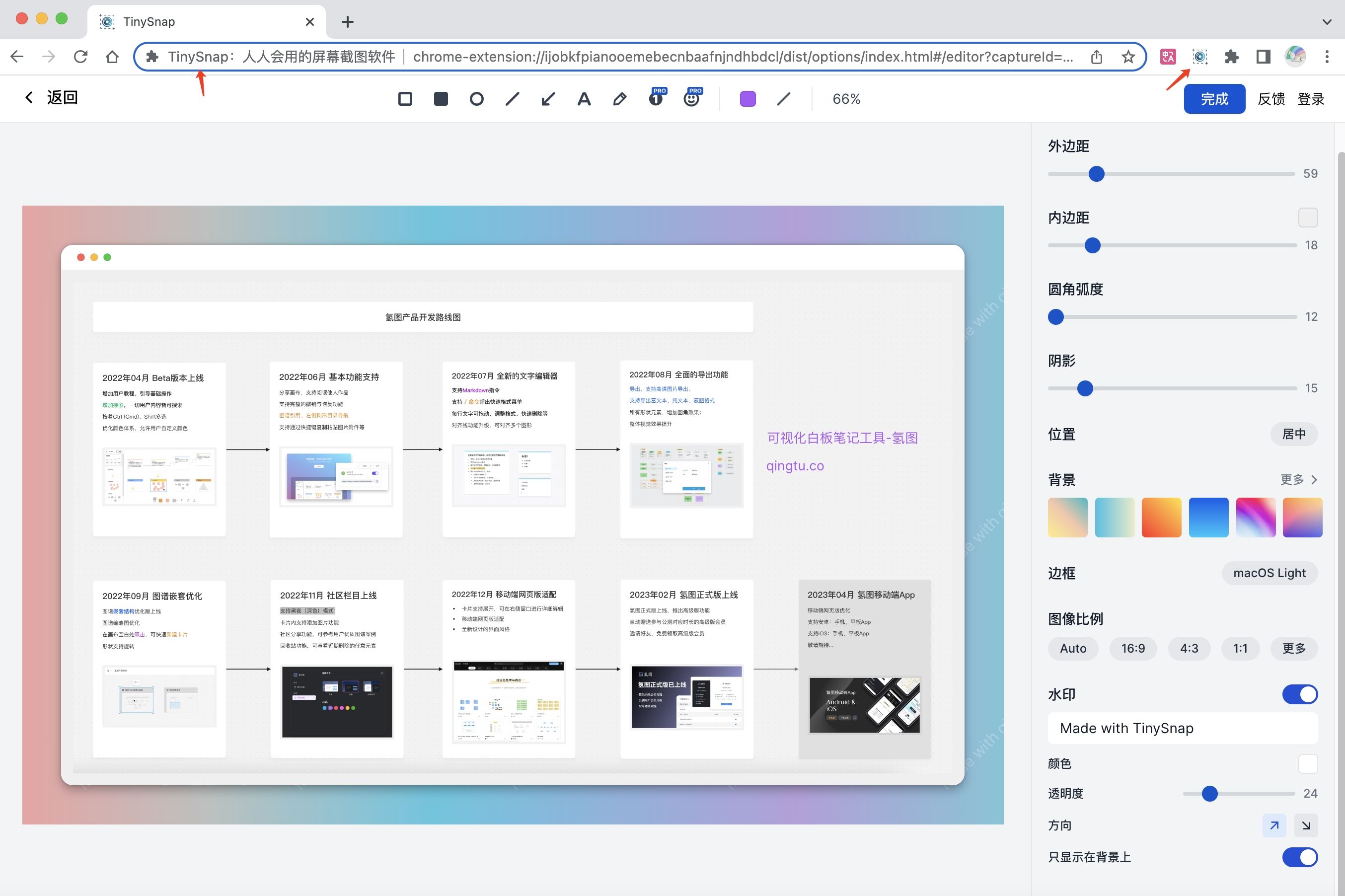The height and width of the screenshot is (896, 1345).
Task: Select the arrow drawing tool
Action: click(x=548, y=99)
